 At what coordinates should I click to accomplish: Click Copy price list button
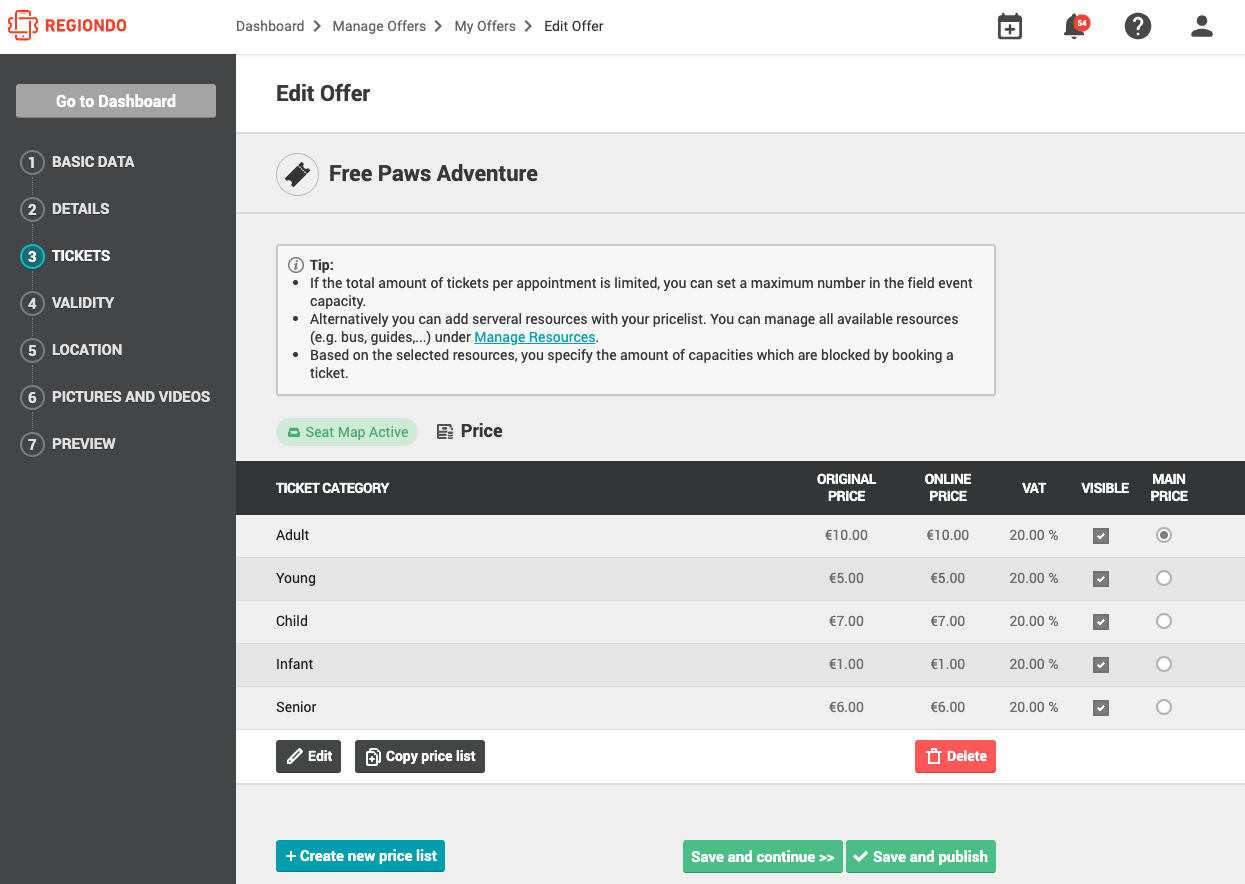pos(420,757)
